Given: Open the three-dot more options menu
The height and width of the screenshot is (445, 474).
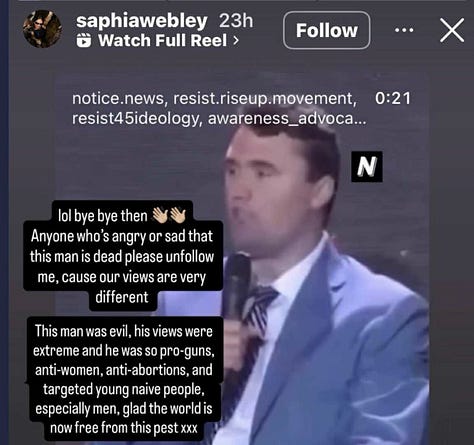Looking at the screenshot, I should 404,30.
